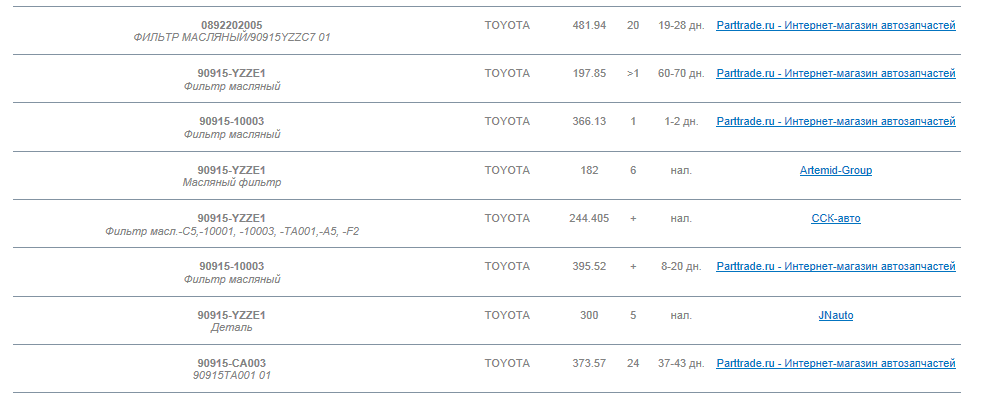Viewport: 994px width, 402px height.
Task: Open Parttrade.ru link for 90915-CA003
Action: pyautogui.click(x=836, y=363)
